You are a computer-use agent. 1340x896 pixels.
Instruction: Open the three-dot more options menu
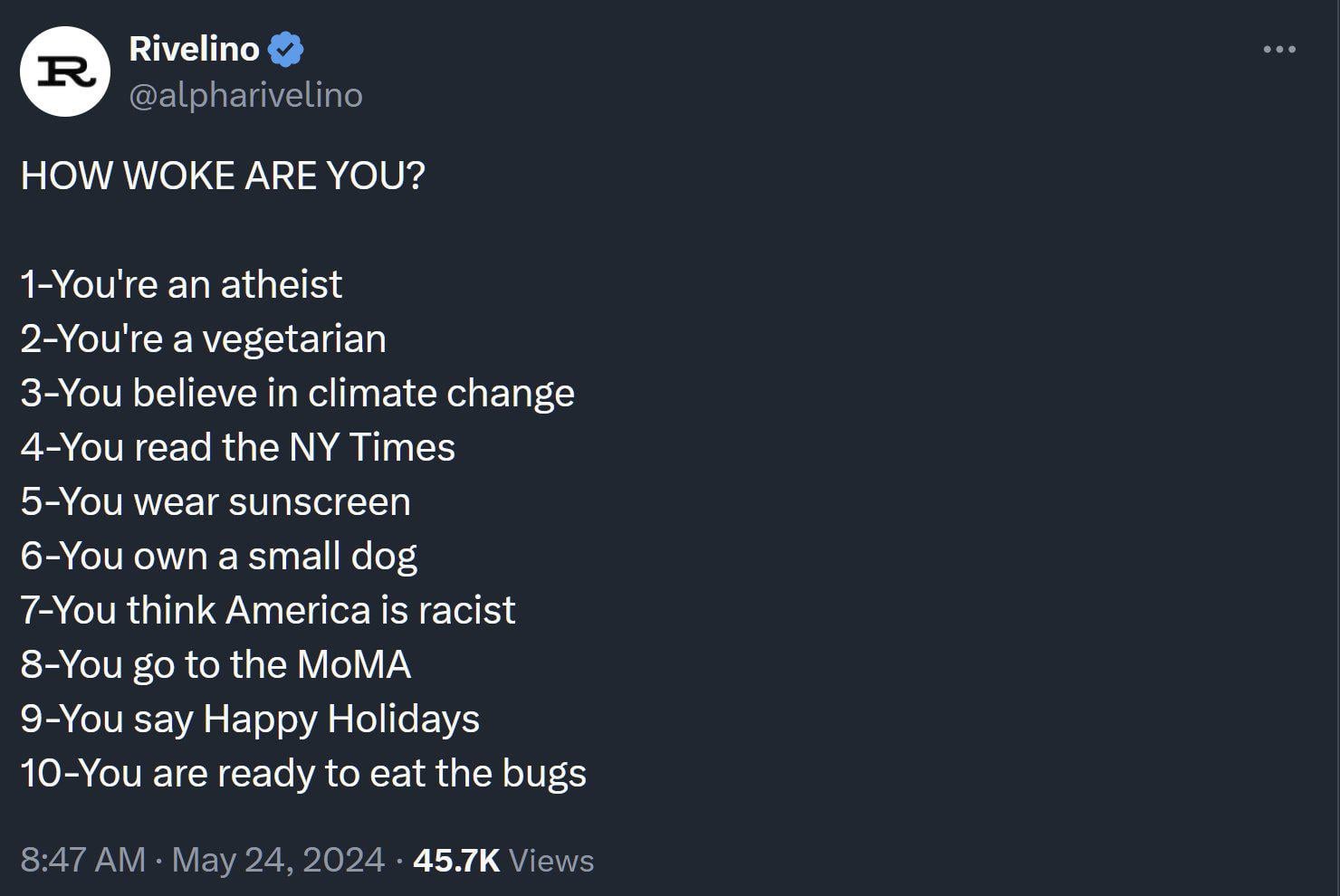(x=1278, y=49)
